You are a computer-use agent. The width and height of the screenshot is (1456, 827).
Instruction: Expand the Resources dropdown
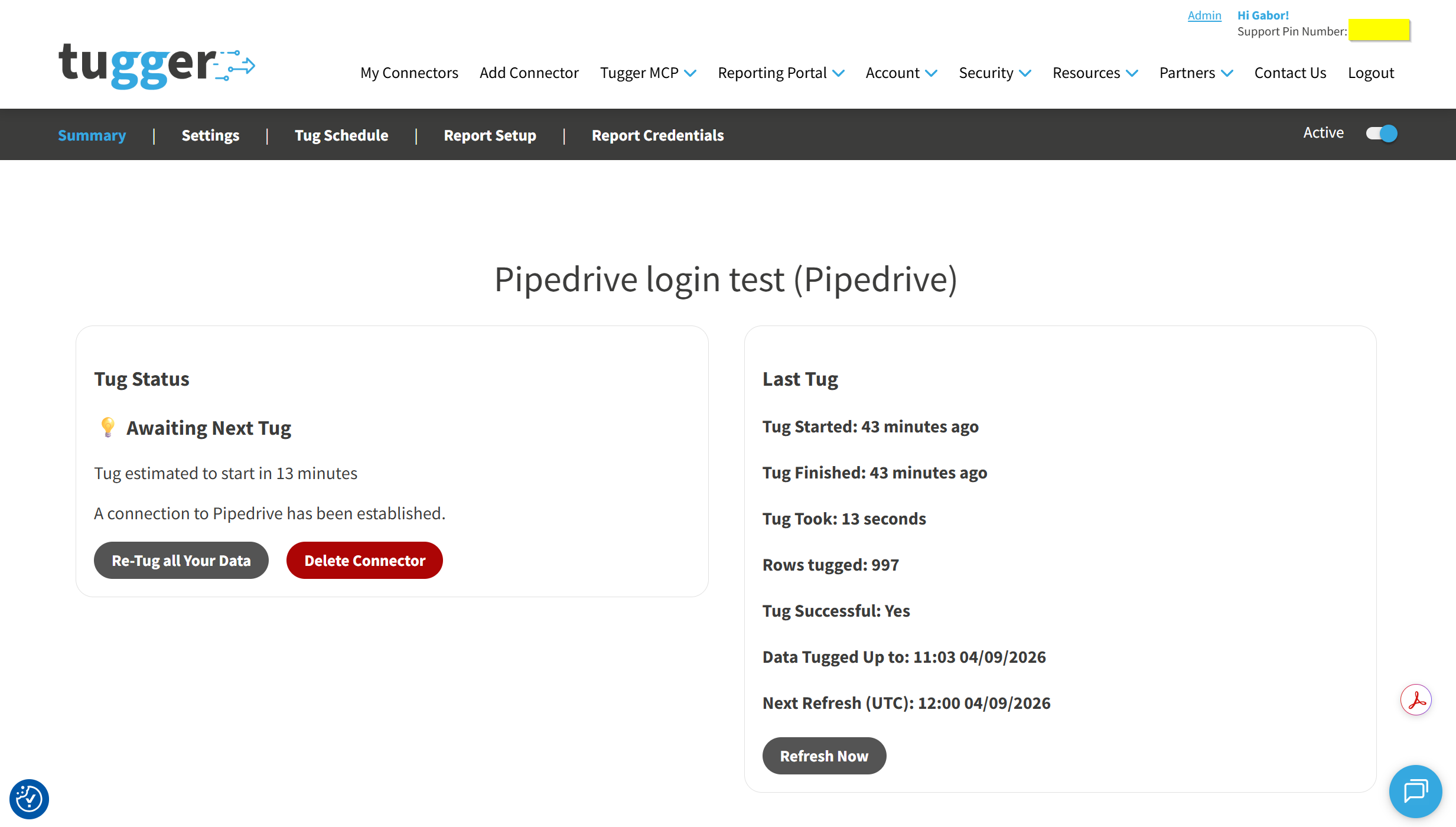(x=1095, y=73)
